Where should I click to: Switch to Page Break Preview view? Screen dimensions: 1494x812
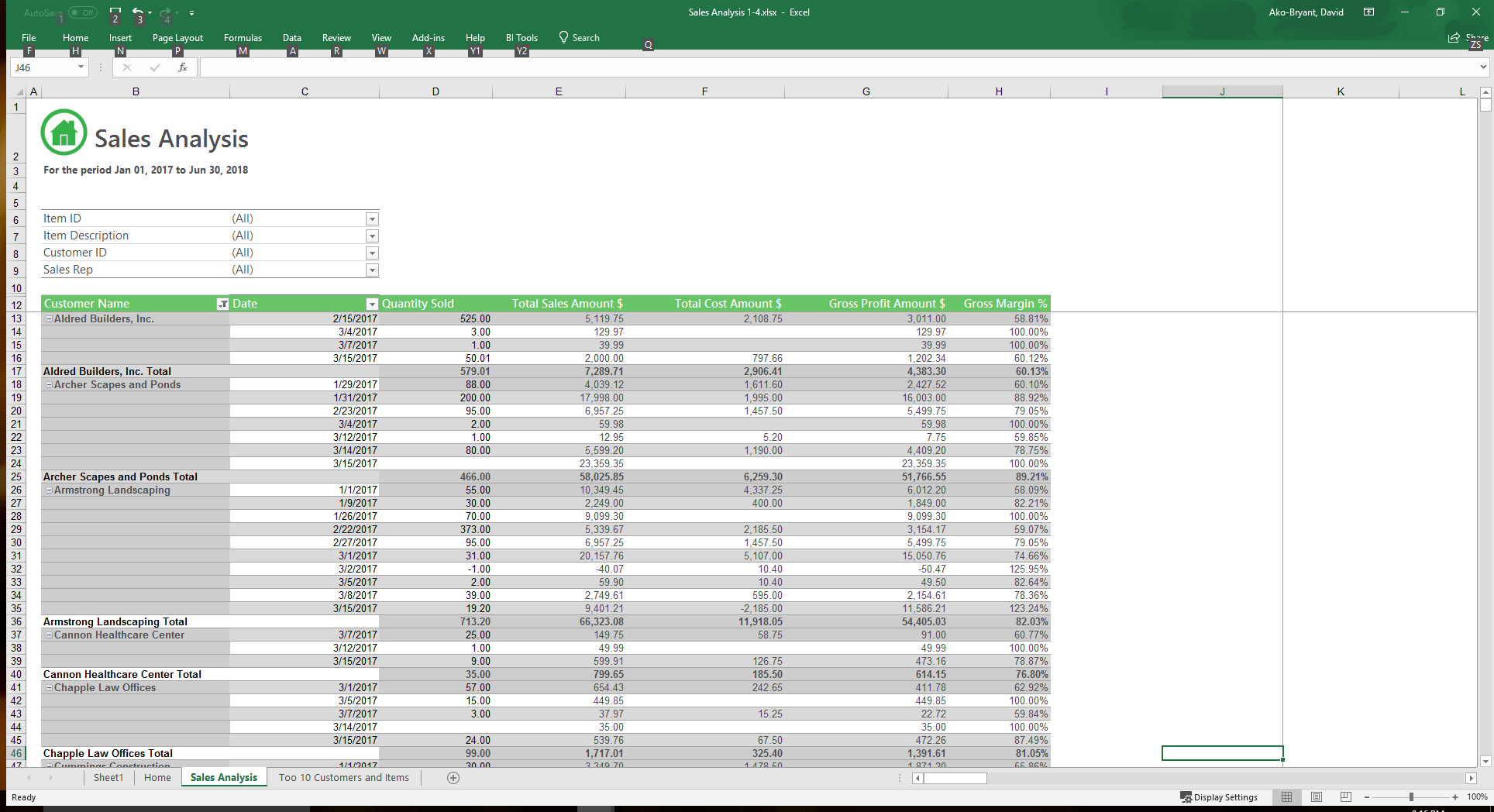tap(1345, 797)
